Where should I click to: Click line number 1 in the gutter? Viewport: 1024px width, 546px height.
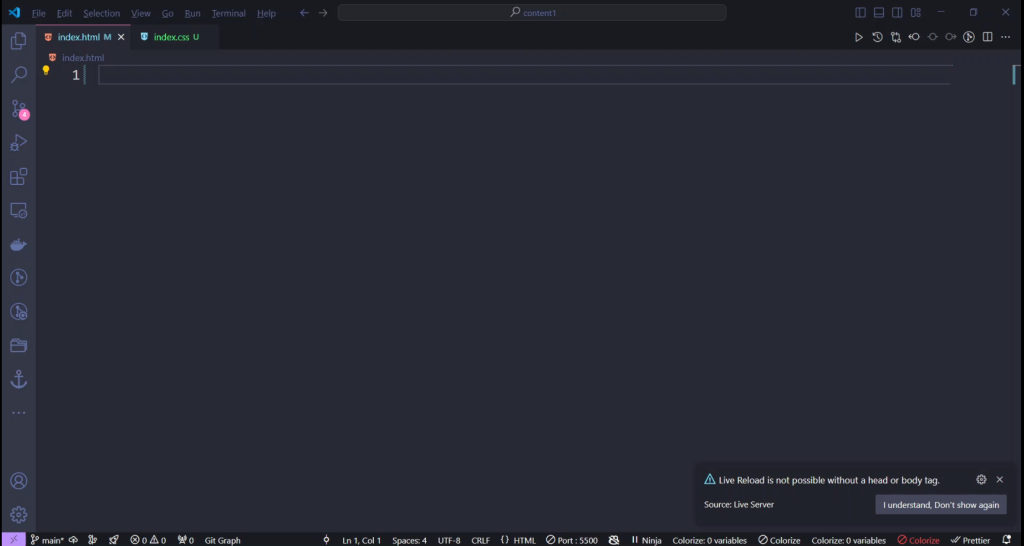click(76, 75)
